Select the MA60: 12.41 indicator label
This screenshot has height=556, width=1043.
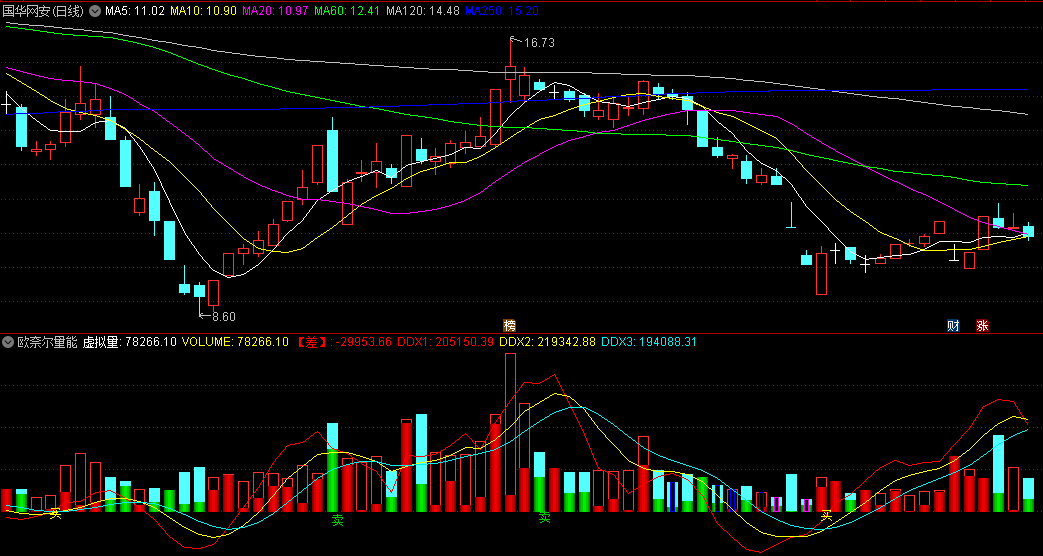tap(346, 11)
